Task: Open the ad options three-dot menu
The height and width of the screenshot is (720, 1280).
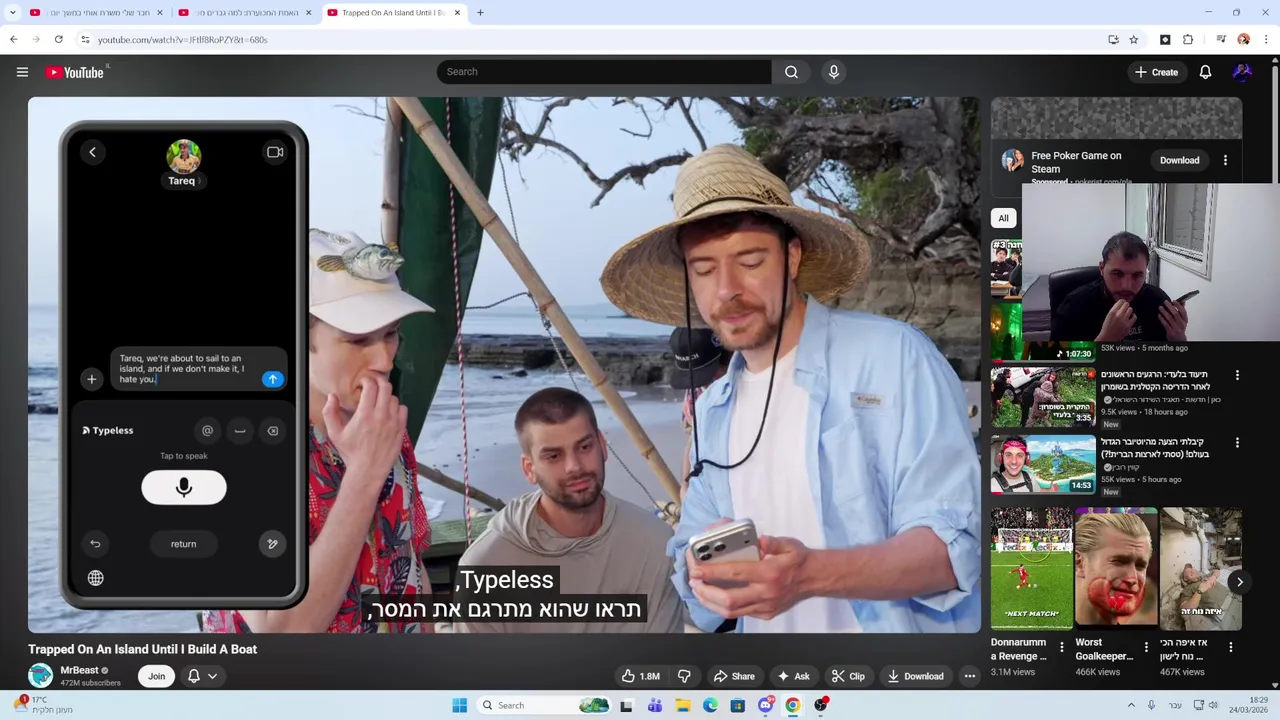Action: (1225, 160)
